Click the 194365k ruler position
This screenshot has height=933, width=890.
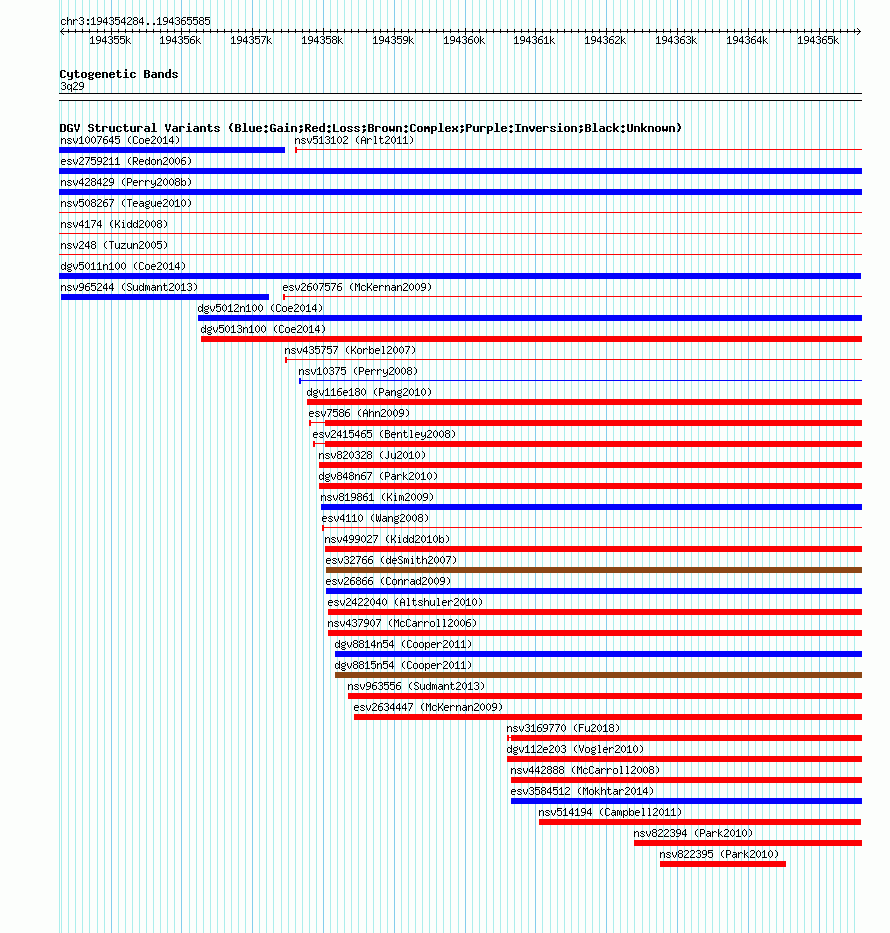coord(818,40)
